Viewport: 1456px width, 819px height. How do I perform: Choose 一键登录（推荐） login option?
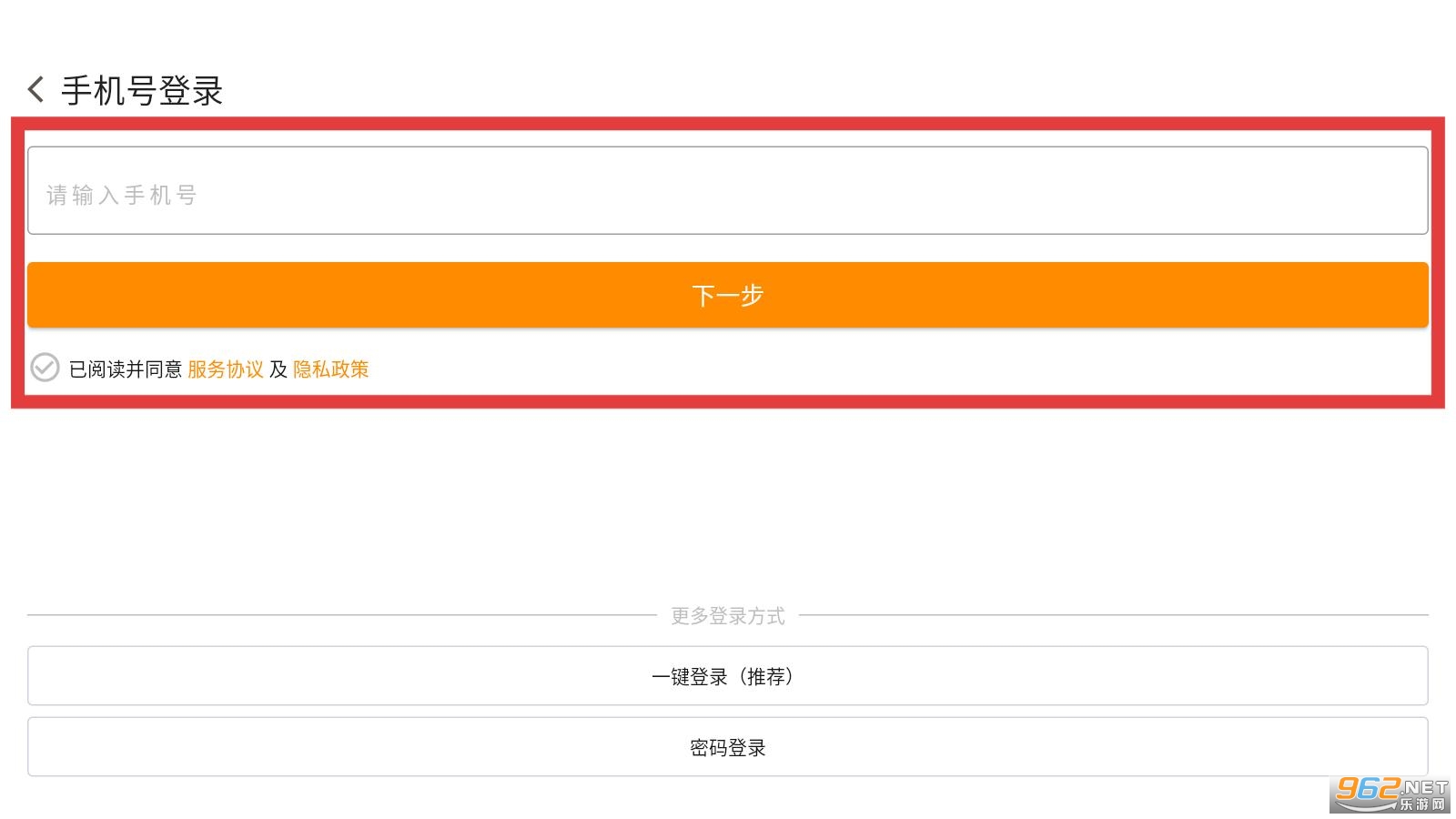pyautogui.click(x=727, y=676)
